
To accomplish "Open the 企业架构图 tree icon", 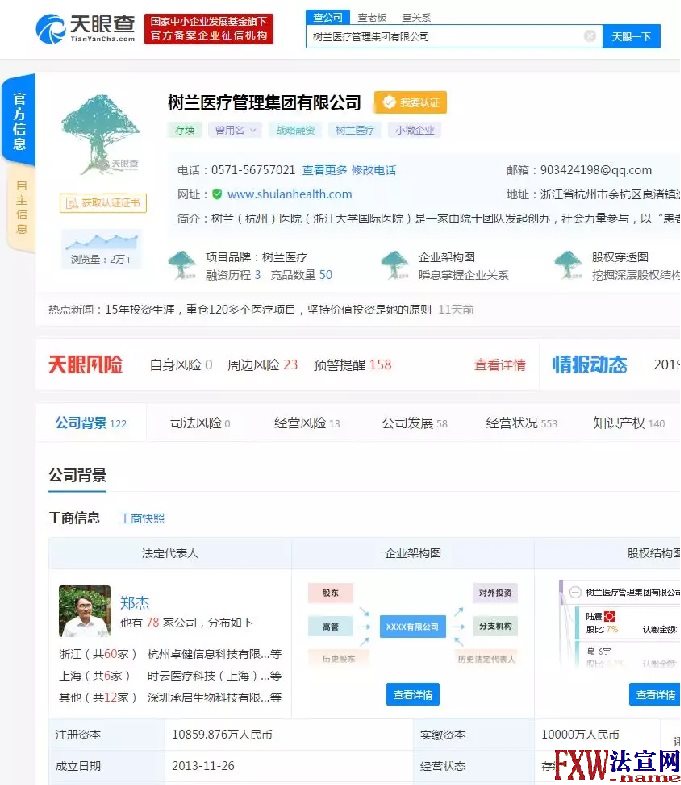I will [395, 265].
